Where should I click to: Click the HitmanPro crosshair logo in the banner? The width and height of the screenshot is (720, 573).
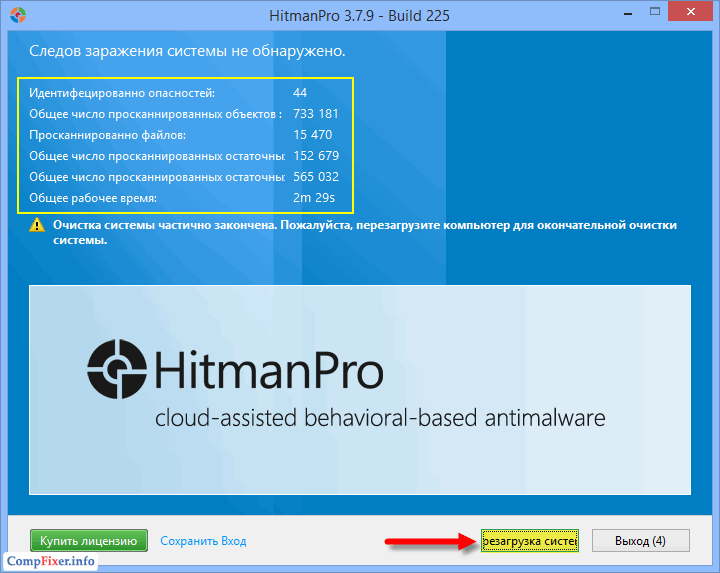(117, 369)
